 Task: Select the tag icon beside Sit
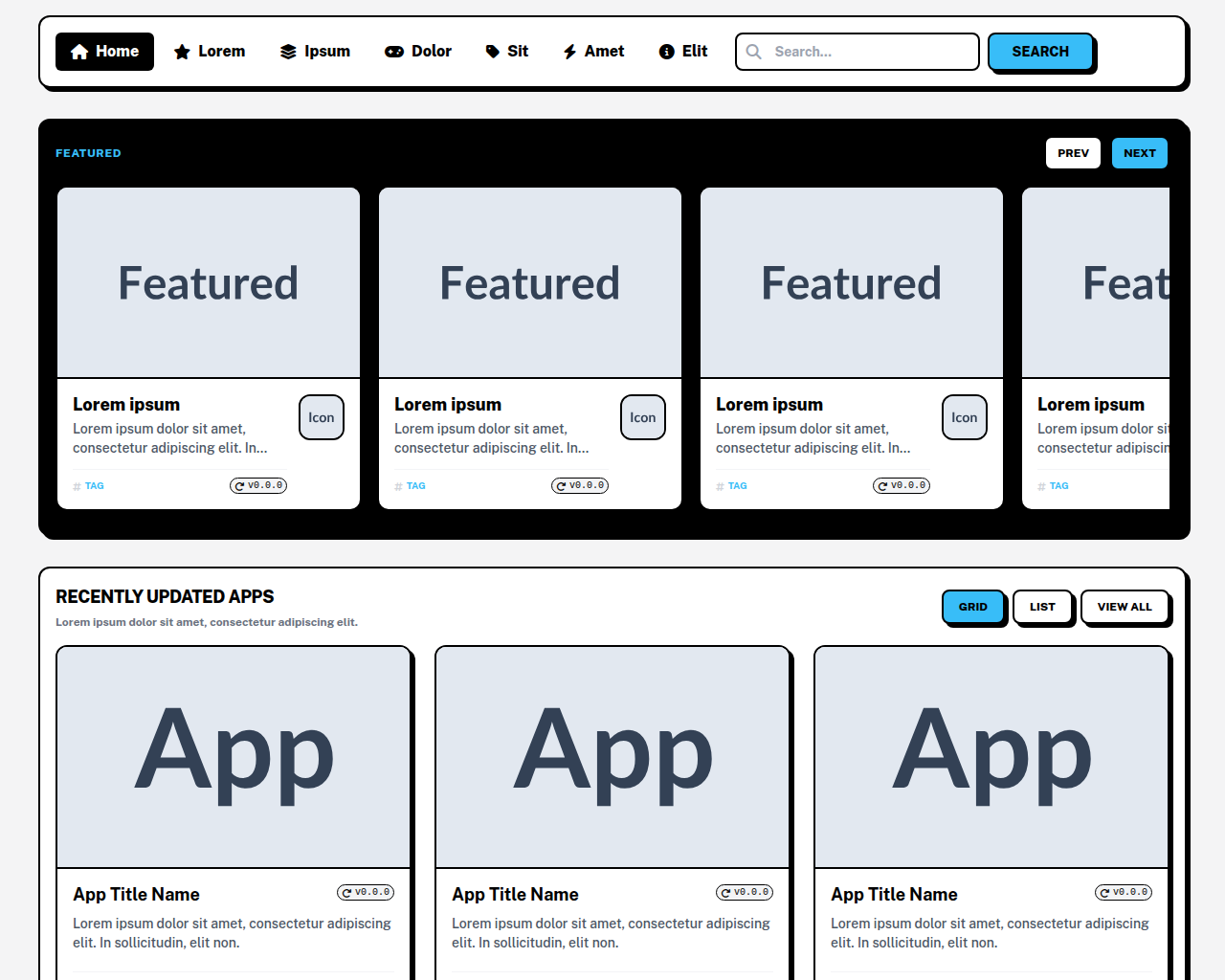click(490, 52)
